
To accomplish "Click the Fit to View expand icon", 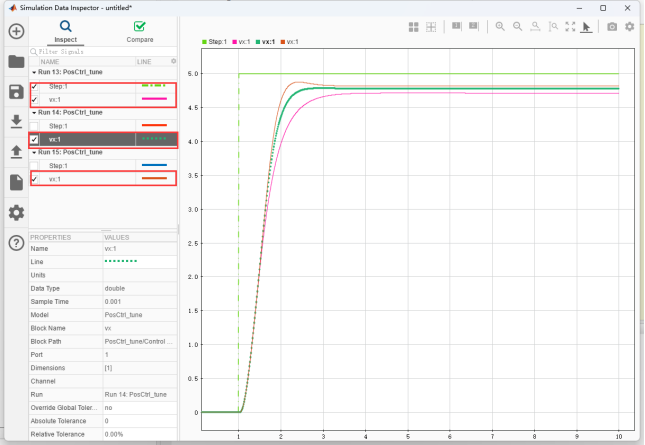I will (570, 27).
